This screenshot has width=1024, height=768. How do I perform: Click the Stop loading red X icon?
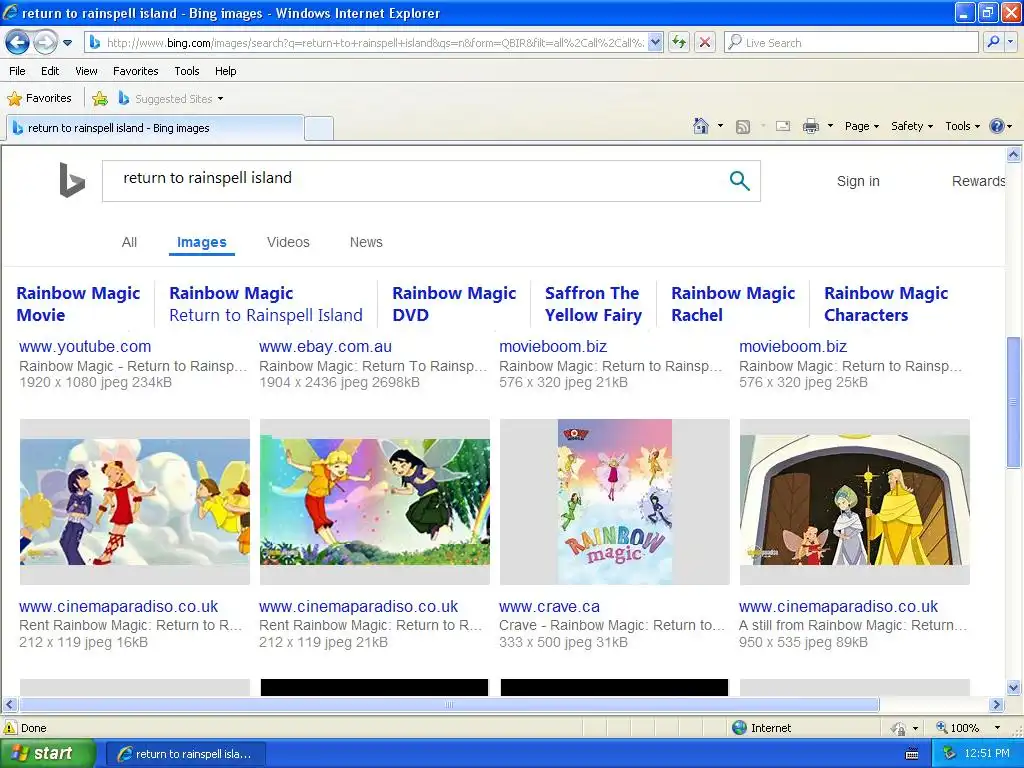point(705,43)
